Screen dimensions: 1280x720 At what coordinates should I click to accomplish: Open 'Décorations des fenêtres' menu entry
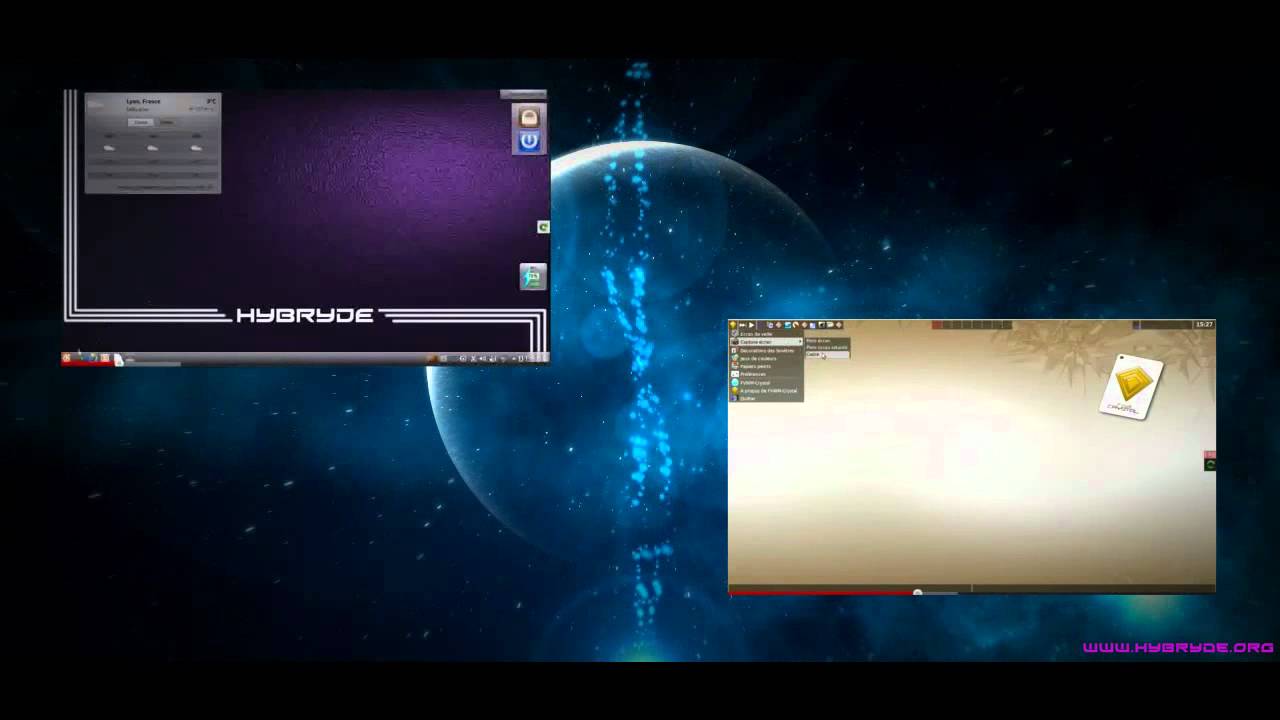(x=766, y=350)
